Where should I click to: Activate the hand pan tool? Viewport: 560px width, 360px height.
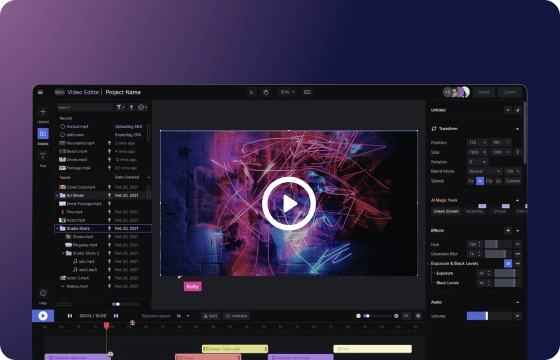tap(266, 92)
